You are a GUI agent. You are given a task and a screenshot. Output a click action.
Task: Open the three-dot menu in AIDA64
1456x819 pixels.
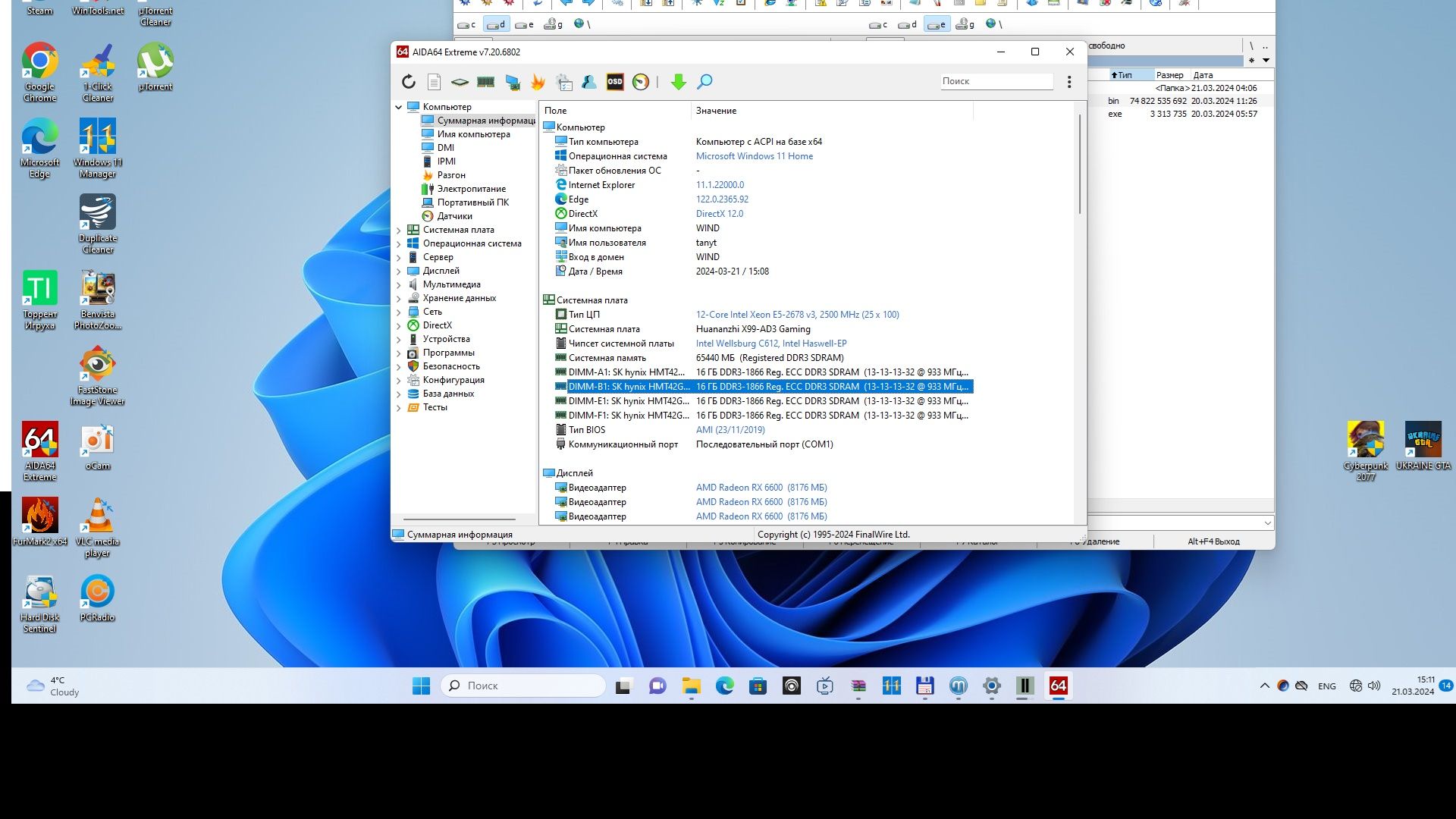pyautogui.click(x=1069, y=82)
